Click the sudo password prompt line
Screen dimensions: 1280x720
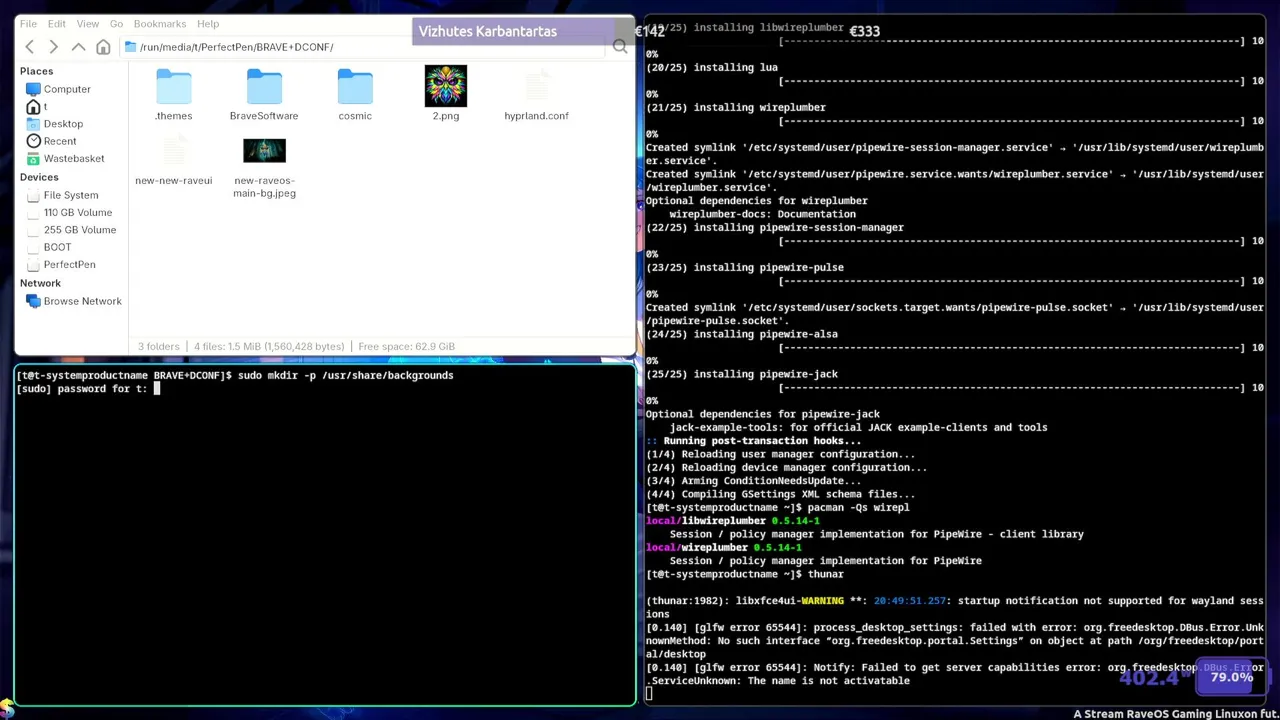coord(88,388)
